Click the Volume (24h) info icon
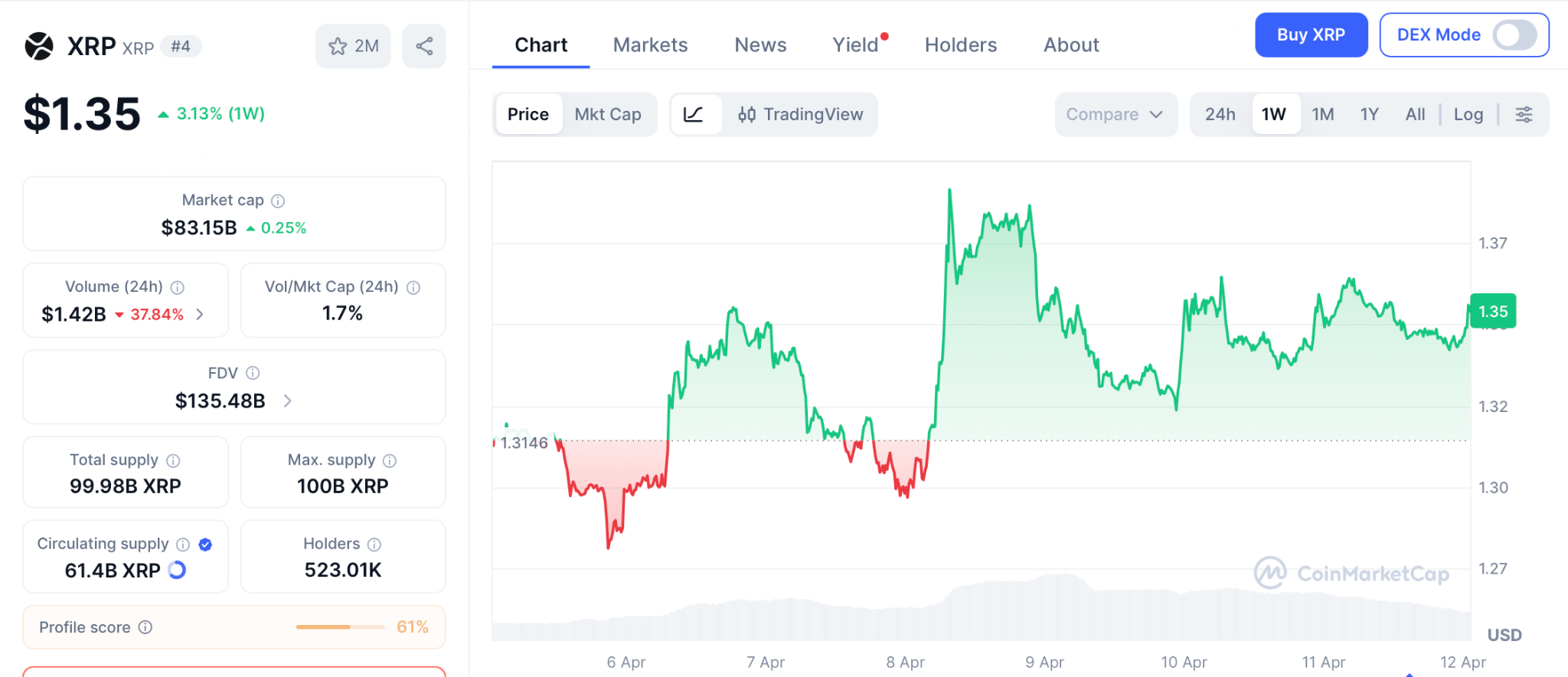Viewport: 1568px width, 677px height. pyautogui.click(x=178, y=287)
